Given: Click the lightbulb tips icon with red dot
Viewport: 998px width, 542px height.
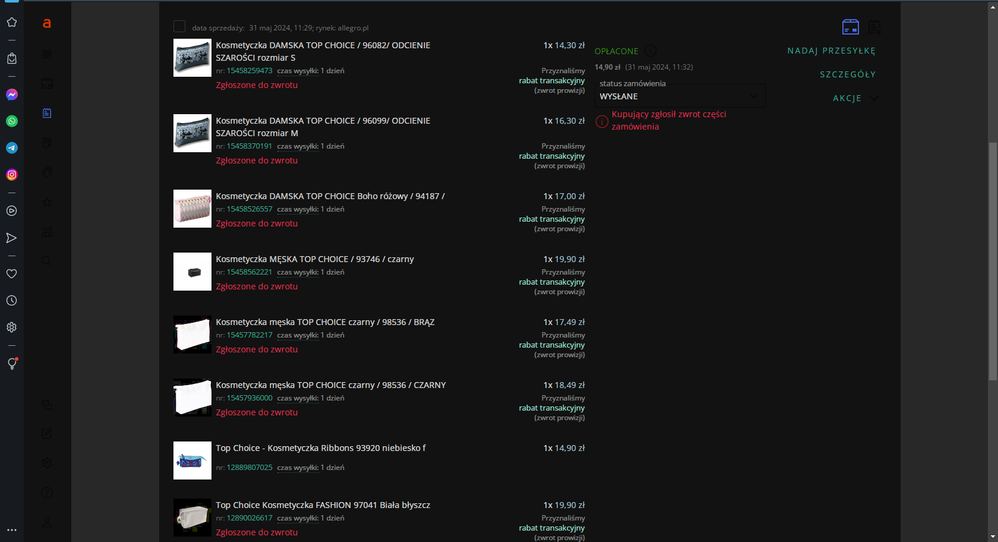Looking at the screenshot, I should pos(11,363).
